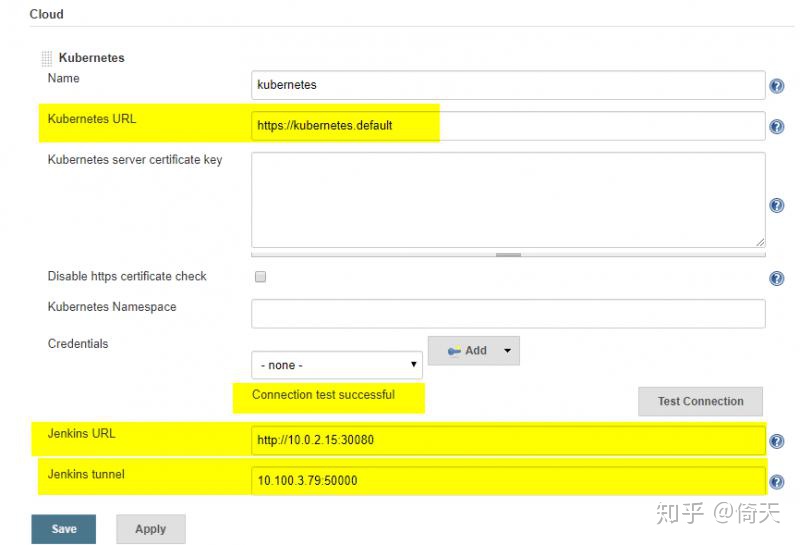Open help for Kubernetes URL field
The width and height of the screenshot is (800, 545).
click(x=777, y=127)
